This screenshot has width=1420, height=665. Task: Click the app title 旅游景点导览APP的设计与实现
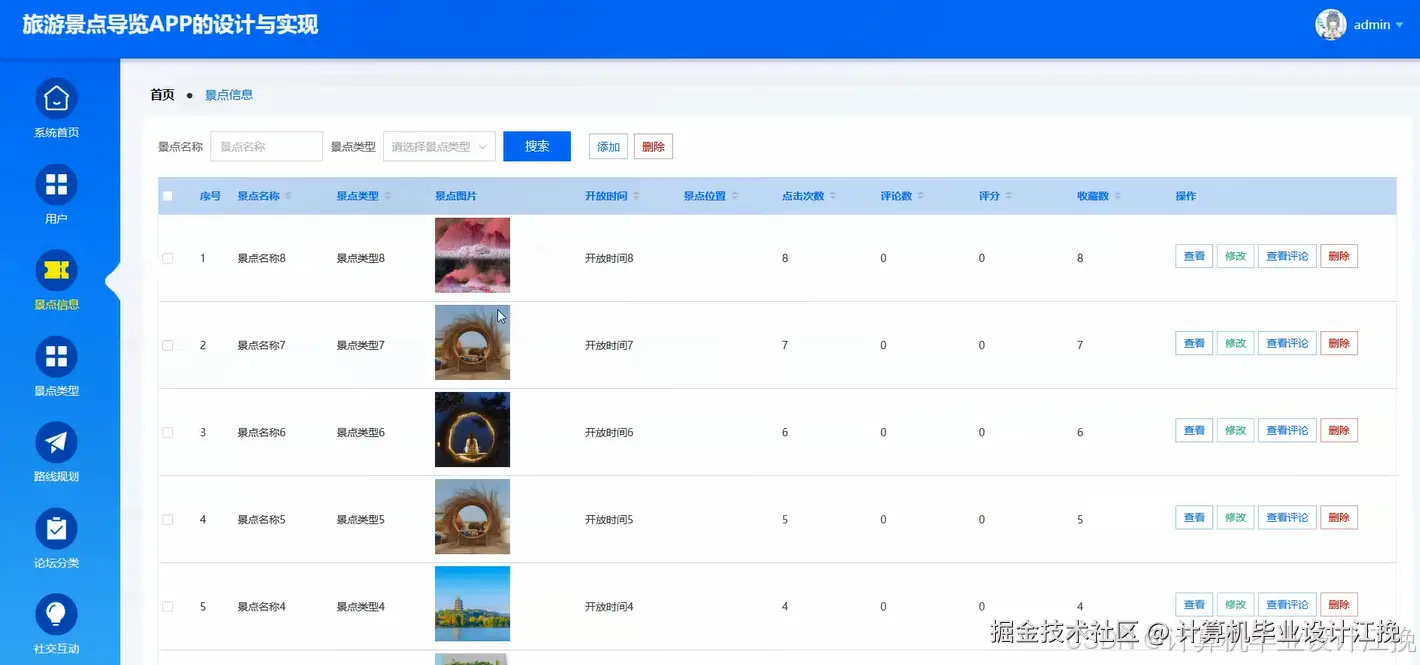point(170,24)
